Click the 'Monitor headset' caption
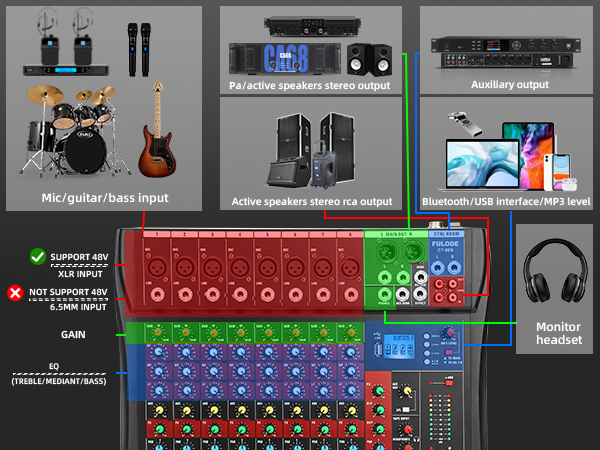The image size is (600, 450). tap(559, 333)
